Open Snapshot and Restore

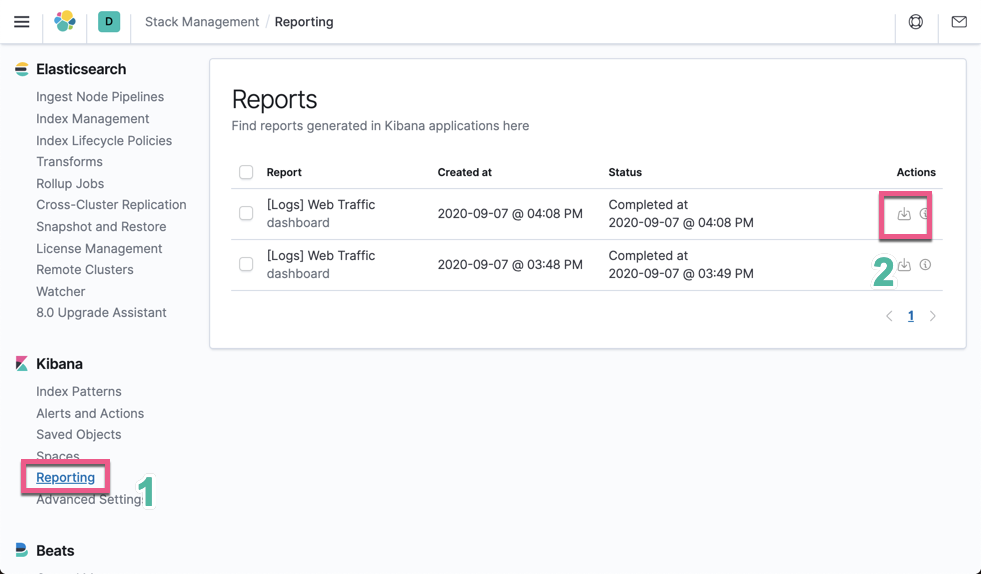(101, 227)
